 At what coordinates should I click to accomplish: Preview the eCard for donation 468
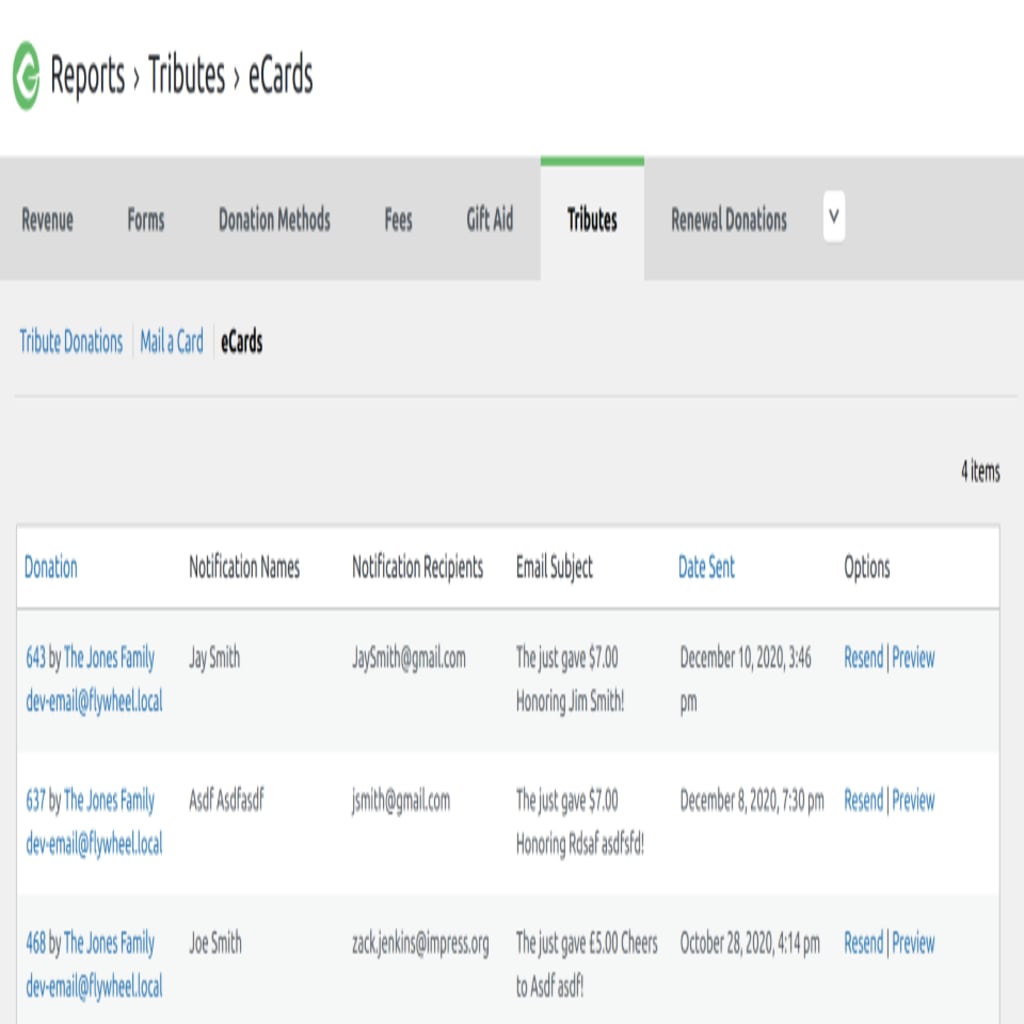pos(913,943)
